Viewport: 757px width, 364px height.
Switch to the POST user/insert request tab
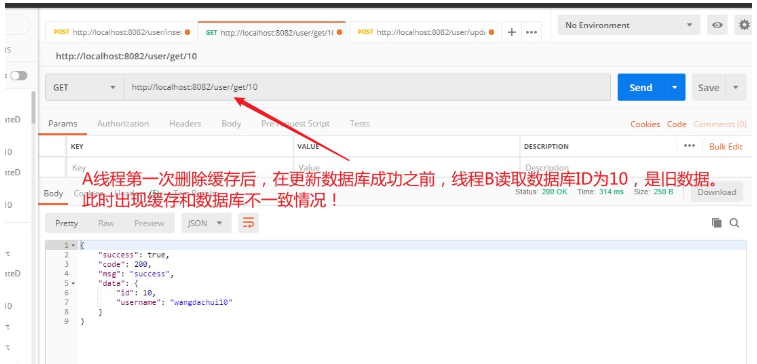click(x=120, y=32)
